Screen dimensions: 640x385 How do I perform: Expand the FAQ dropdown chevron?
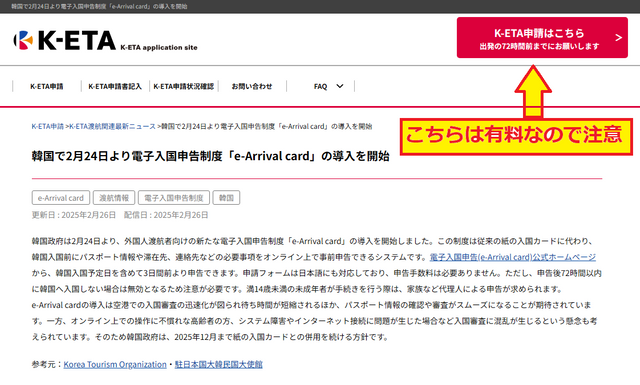340,86
